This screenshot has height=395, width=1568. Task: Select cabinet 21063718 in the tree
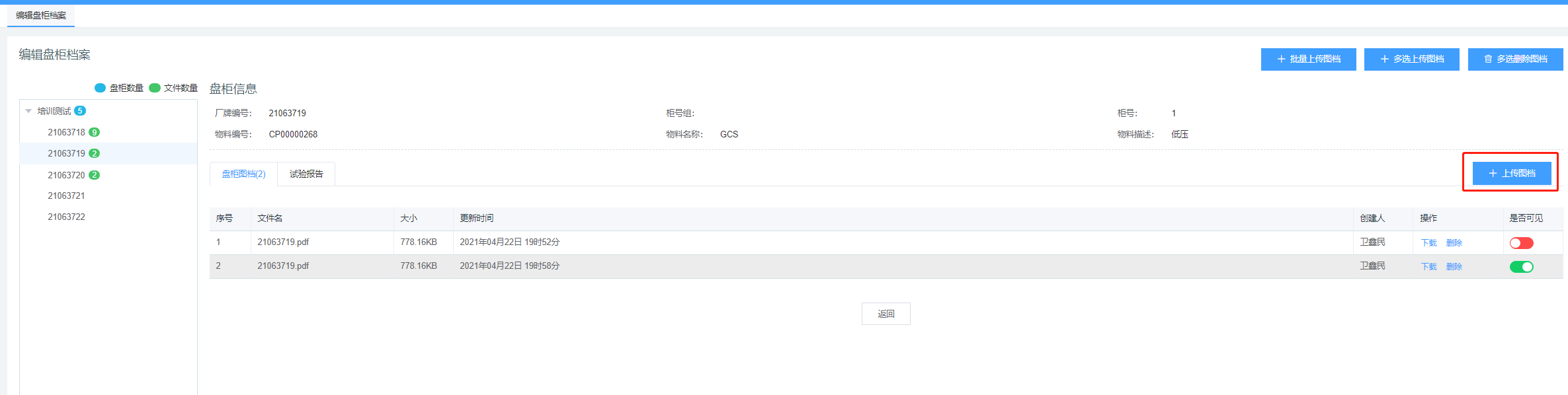point(66,132)
